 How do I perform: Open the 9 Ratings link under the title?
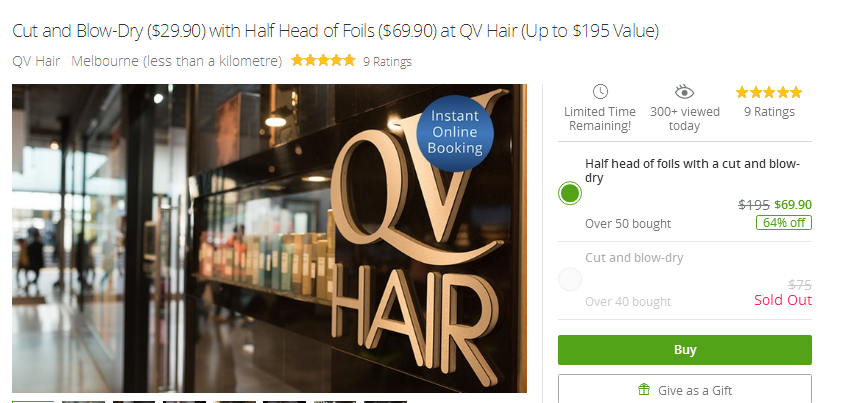388,62
